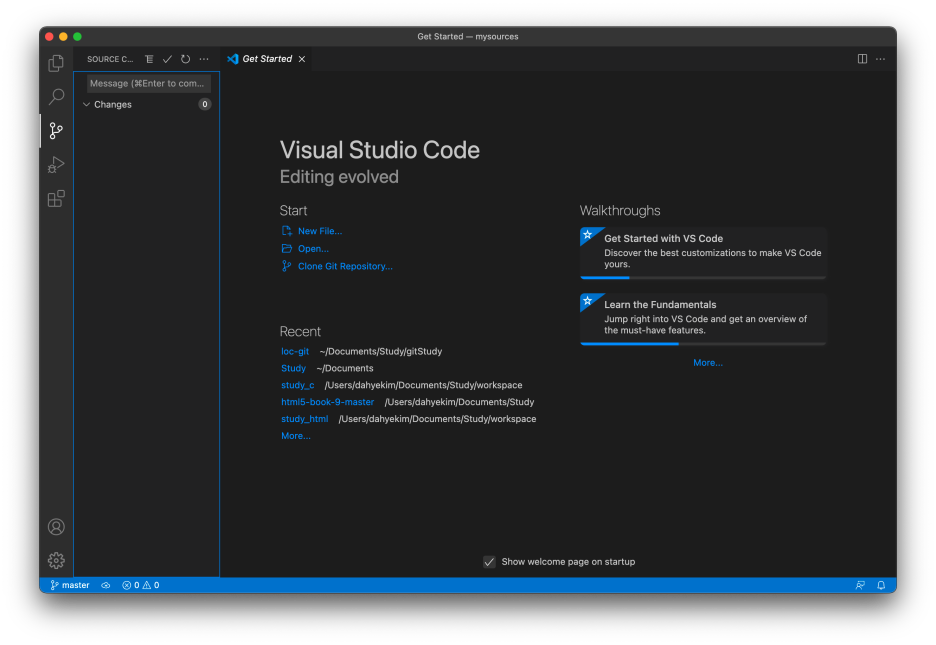
Task: Select the Source Control activity bar icon
Action: [56, 131]
